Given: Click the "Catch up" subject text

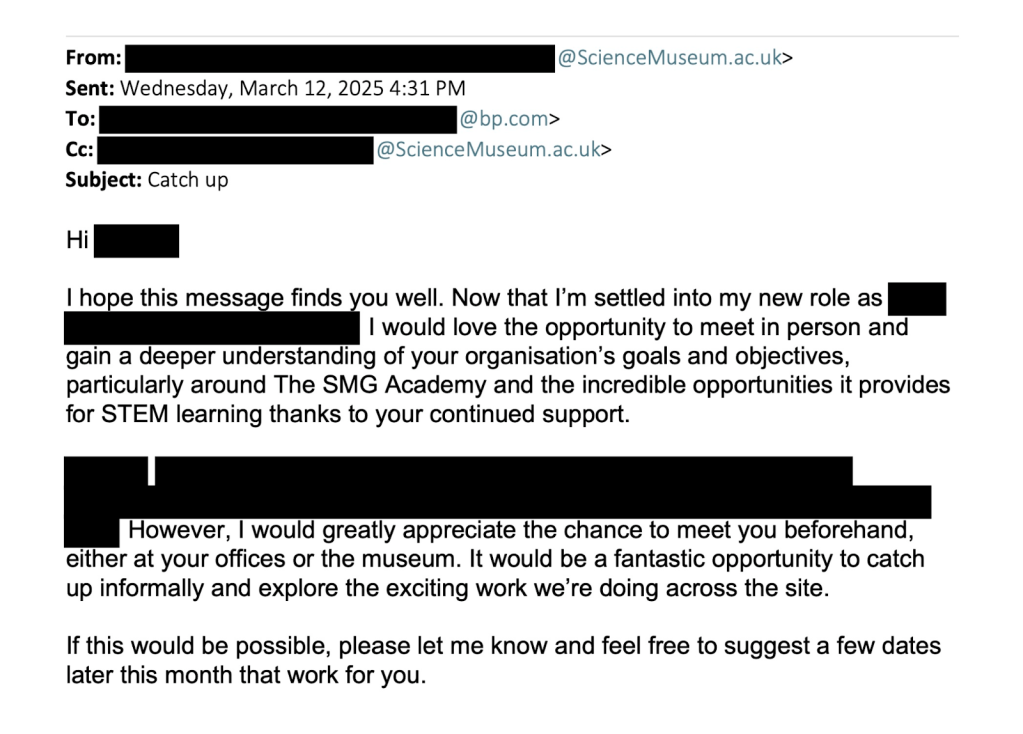Looking at the screenshot, I should tap(188, 181).
